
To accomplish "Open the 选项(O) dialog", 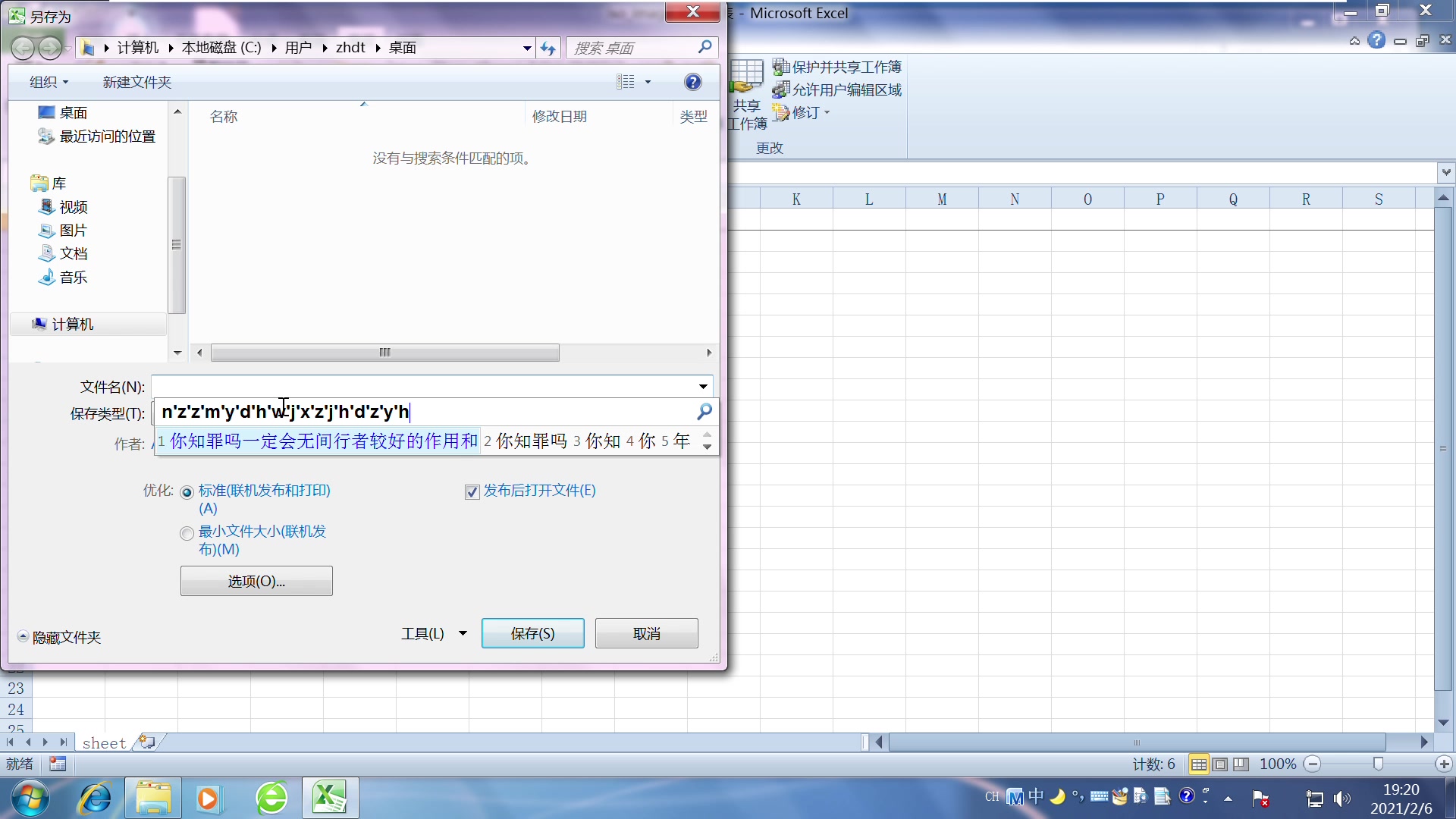I will pos(256,580).
